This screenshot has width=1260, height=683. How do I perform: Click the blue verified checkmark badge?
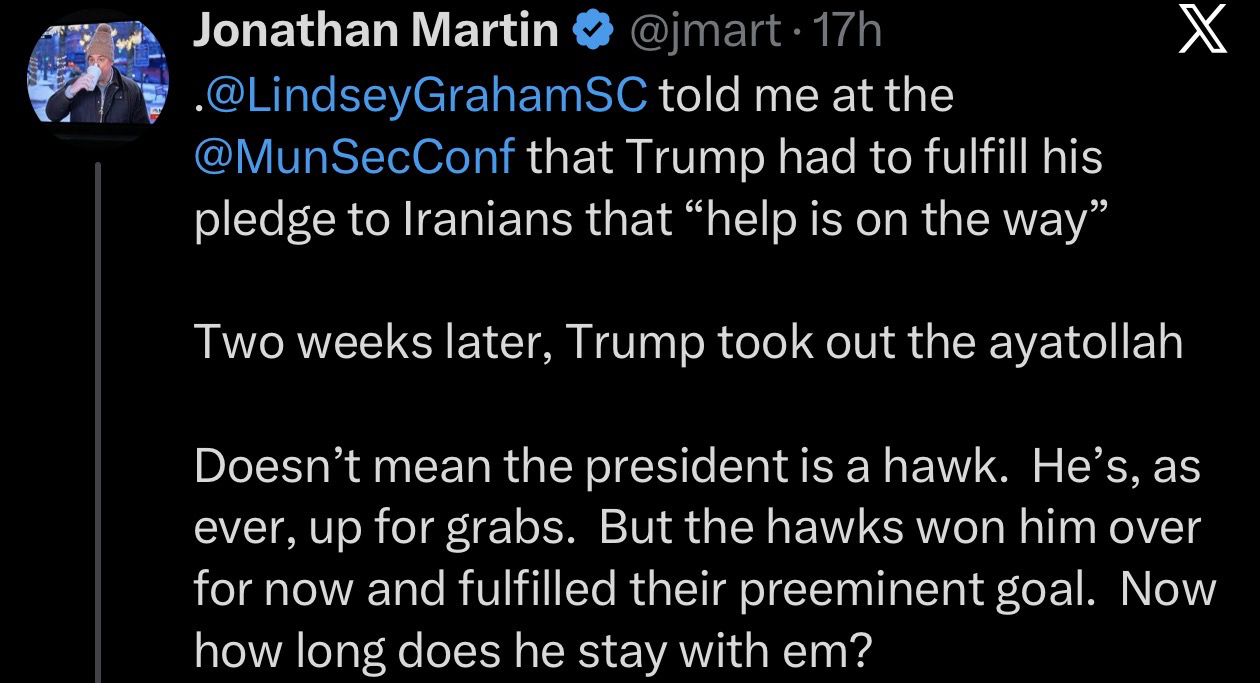point(593,32)
